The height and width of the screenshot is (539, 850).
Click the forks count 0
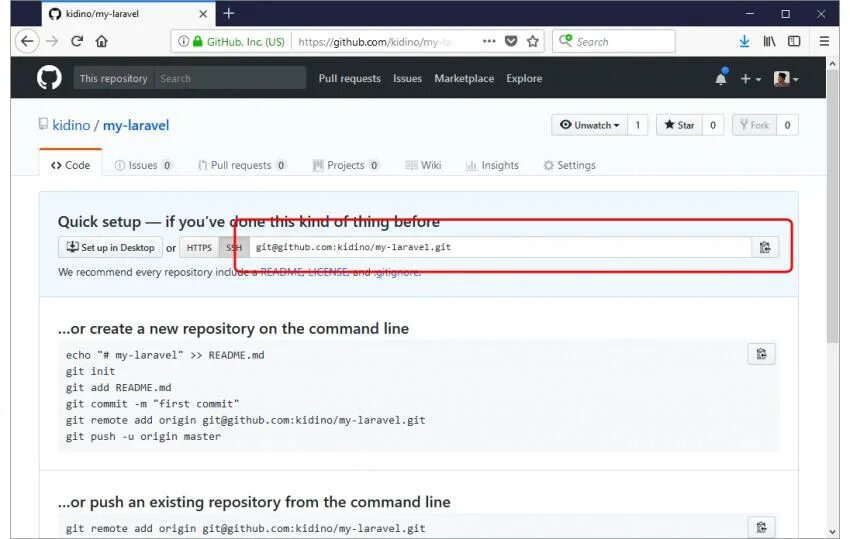coord(787,125)
